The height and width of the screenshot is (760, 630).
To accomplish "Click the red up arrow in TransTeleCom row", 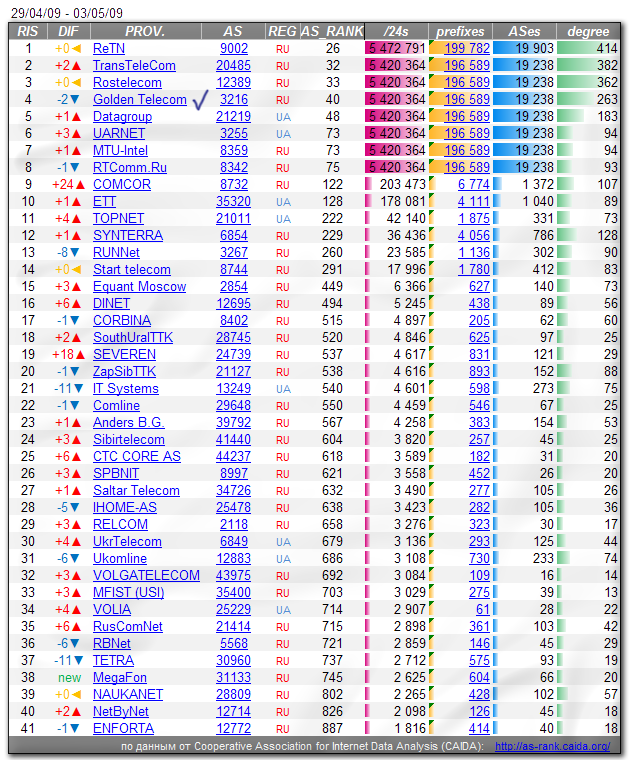I will [76, 66].
